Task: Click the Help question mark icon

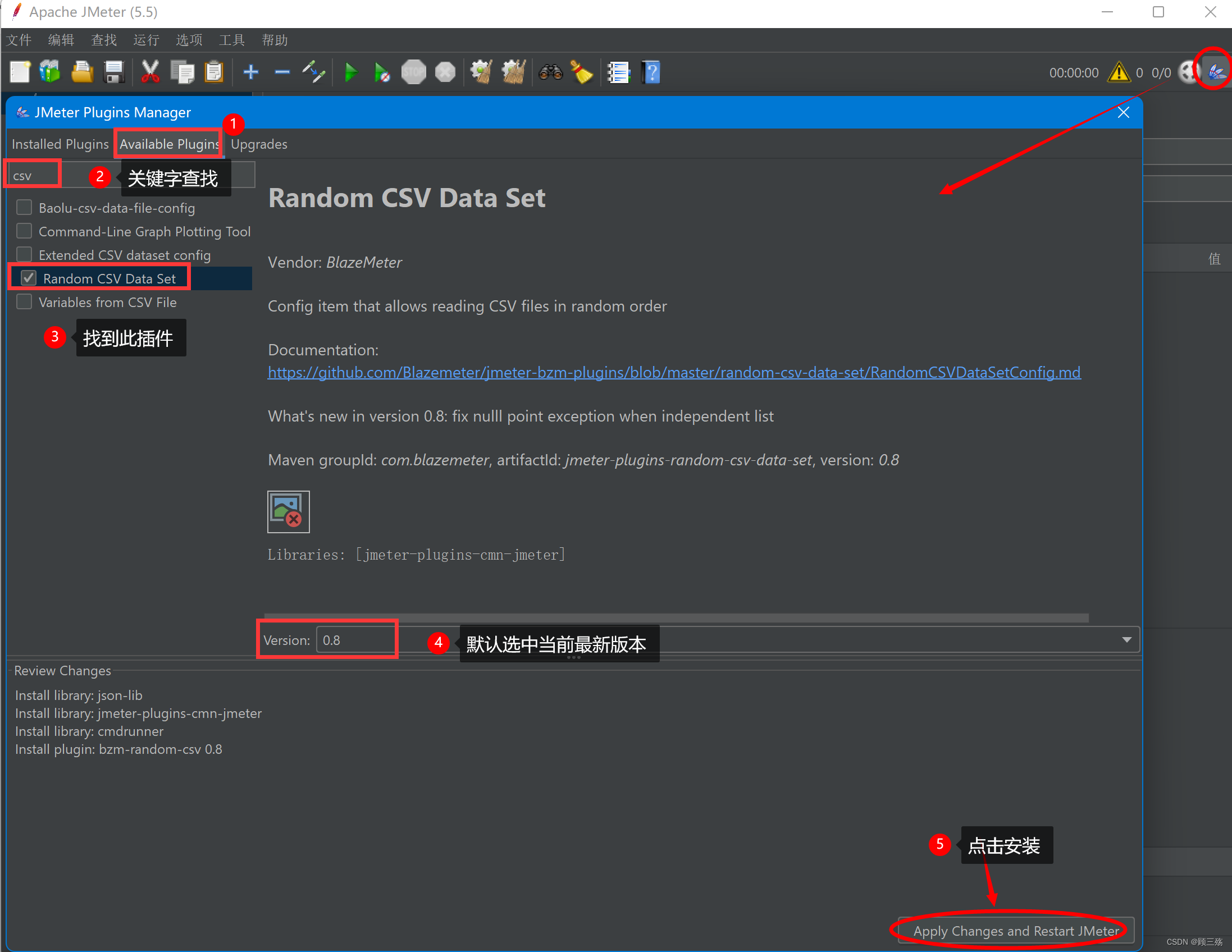Action: [x=650, y=72]
